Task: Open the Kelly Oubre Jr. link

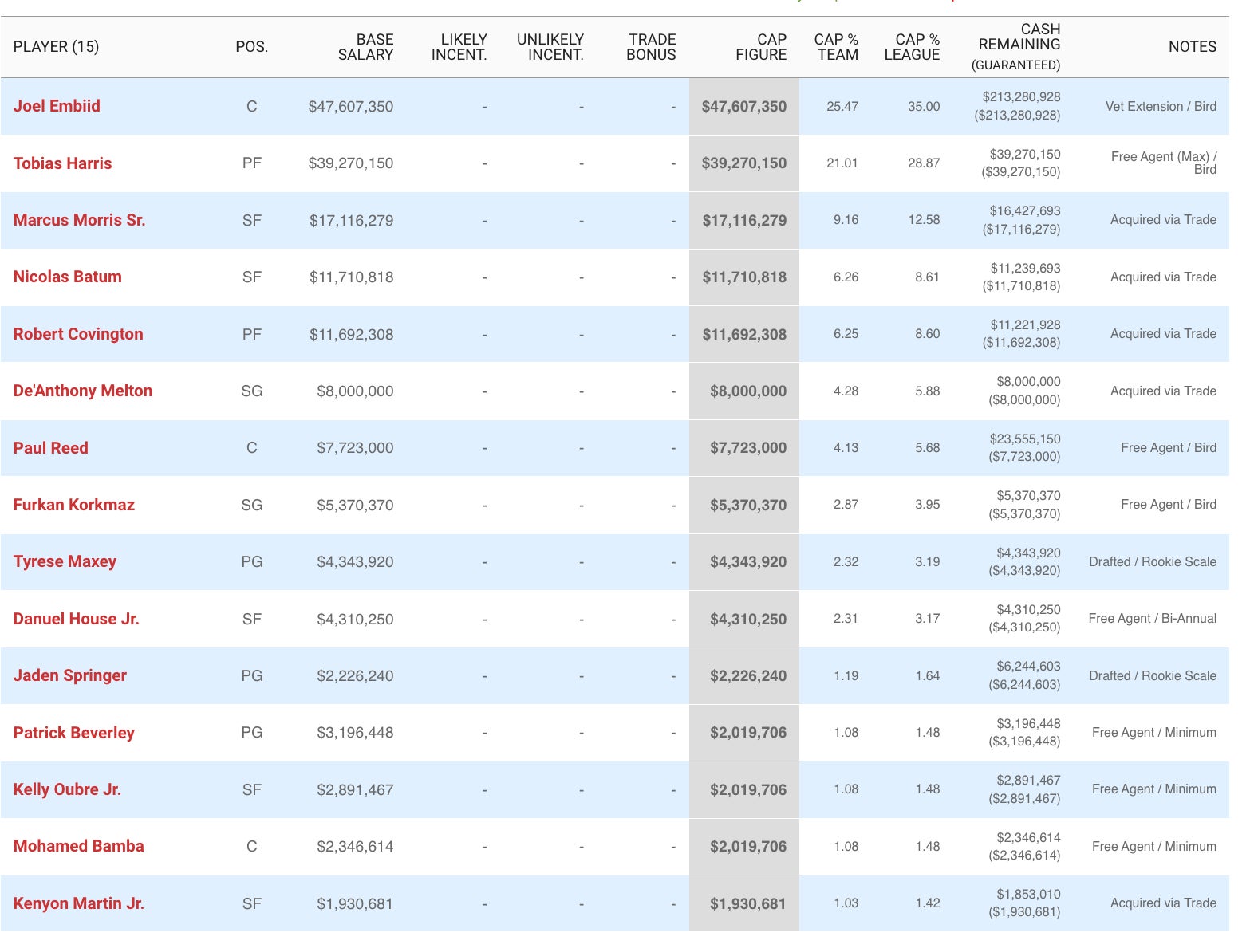Action: [x=67, y=789]
